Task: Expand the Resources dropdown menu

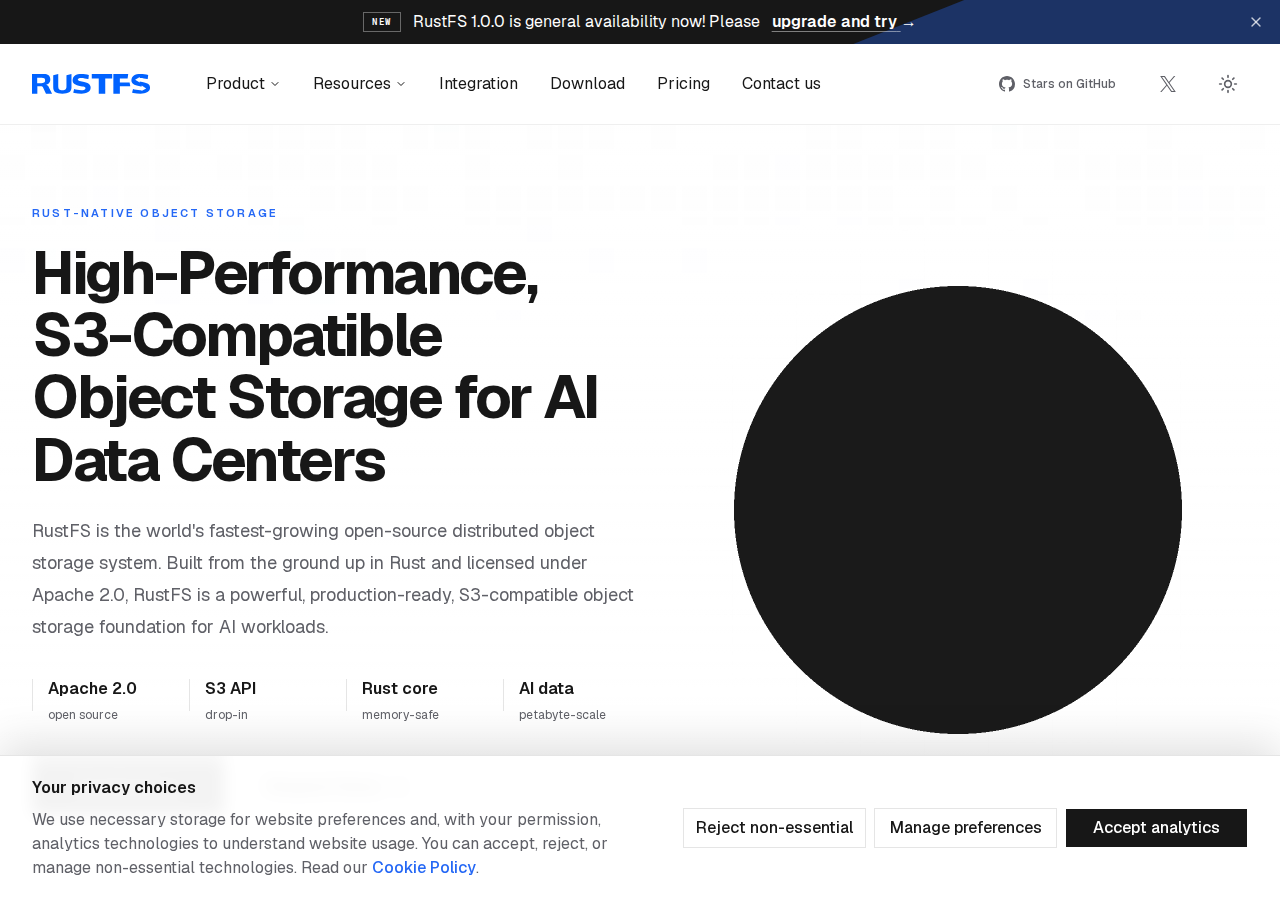Action: [360, 84]
